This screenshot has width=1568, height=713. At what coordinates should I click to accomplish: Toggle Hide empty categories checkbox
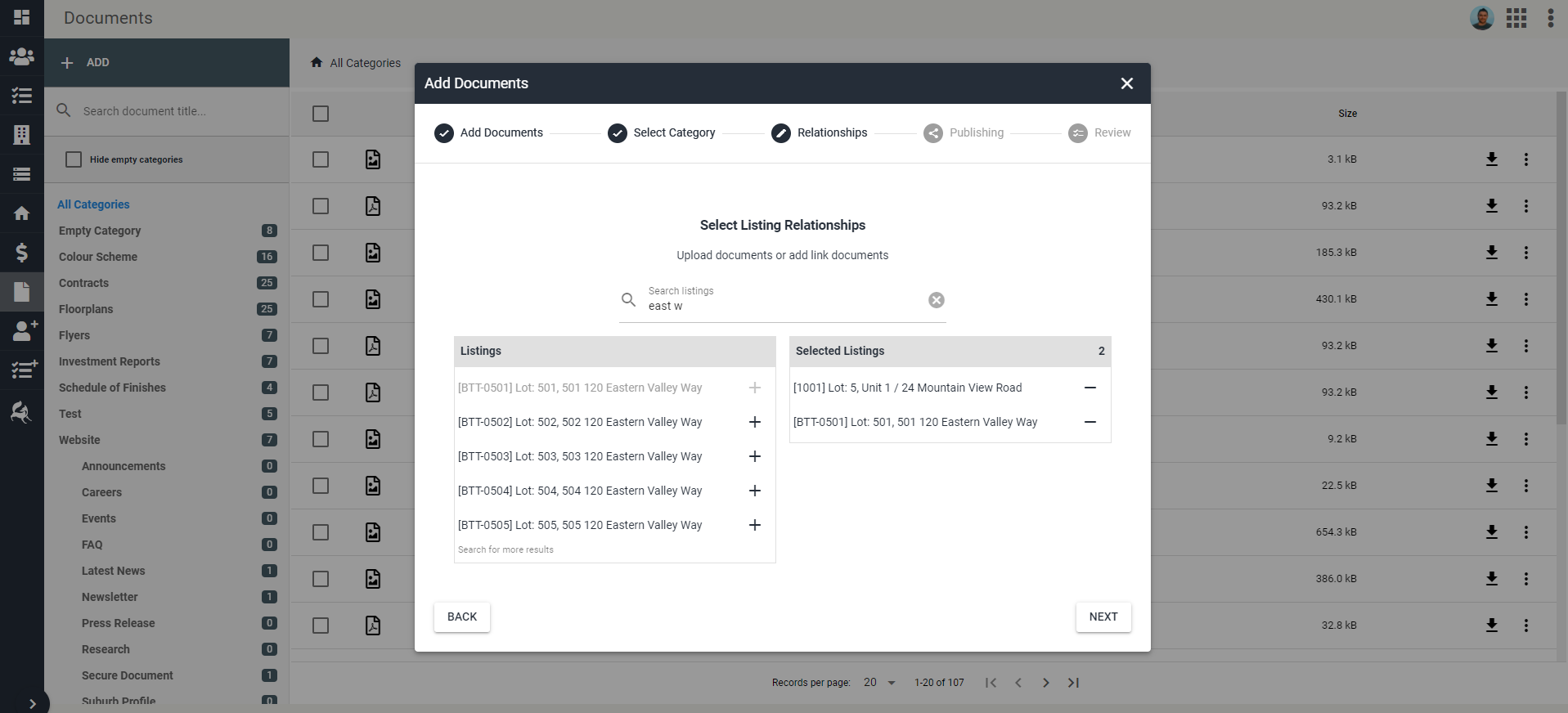click(74, 159)
